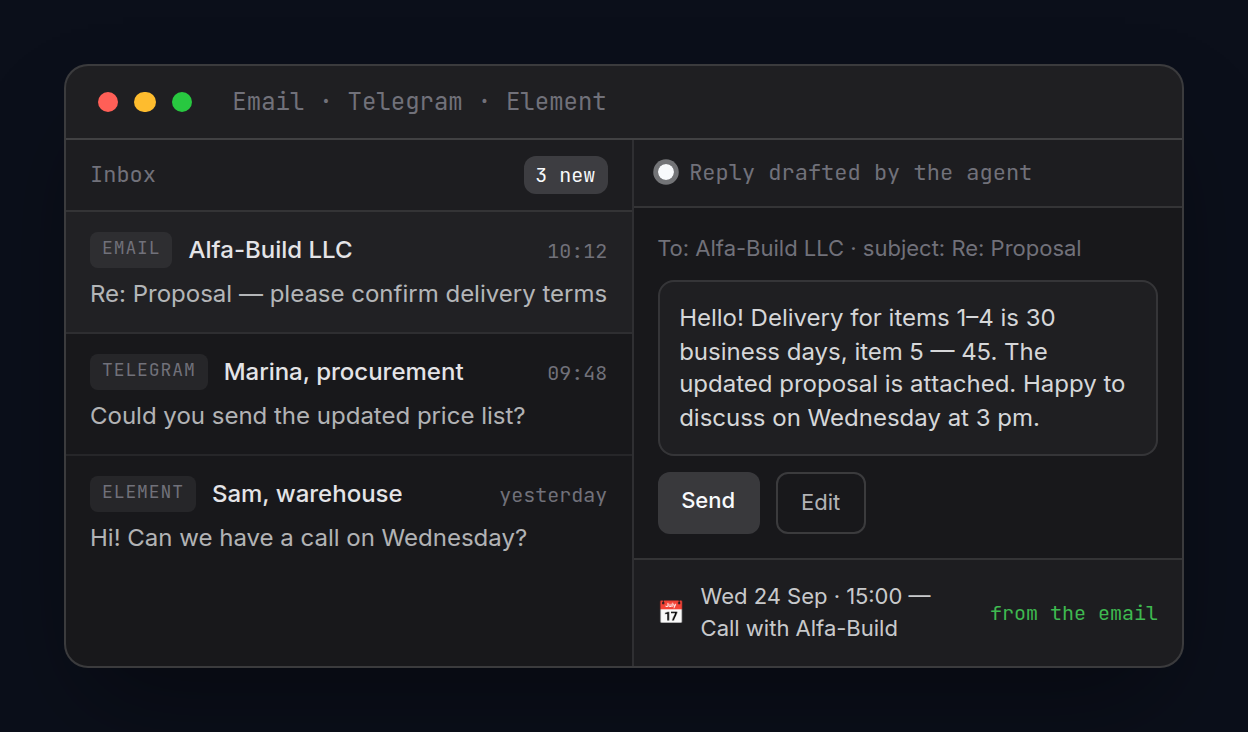Viewport: 1248px width, 732px height.
Task: Click the green maximize window dot
Action: [x=182, y=102]
